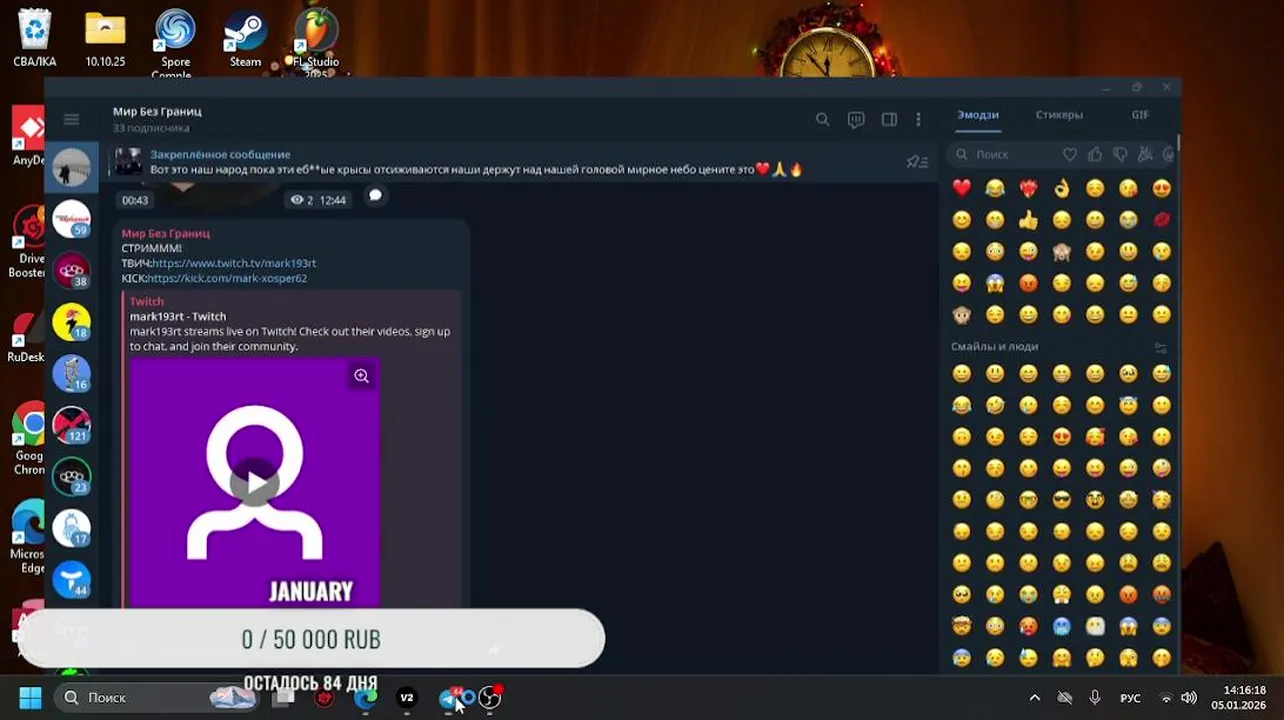
Task: Open channel header Мир Без Границ
Action: [x=157, y=111]
